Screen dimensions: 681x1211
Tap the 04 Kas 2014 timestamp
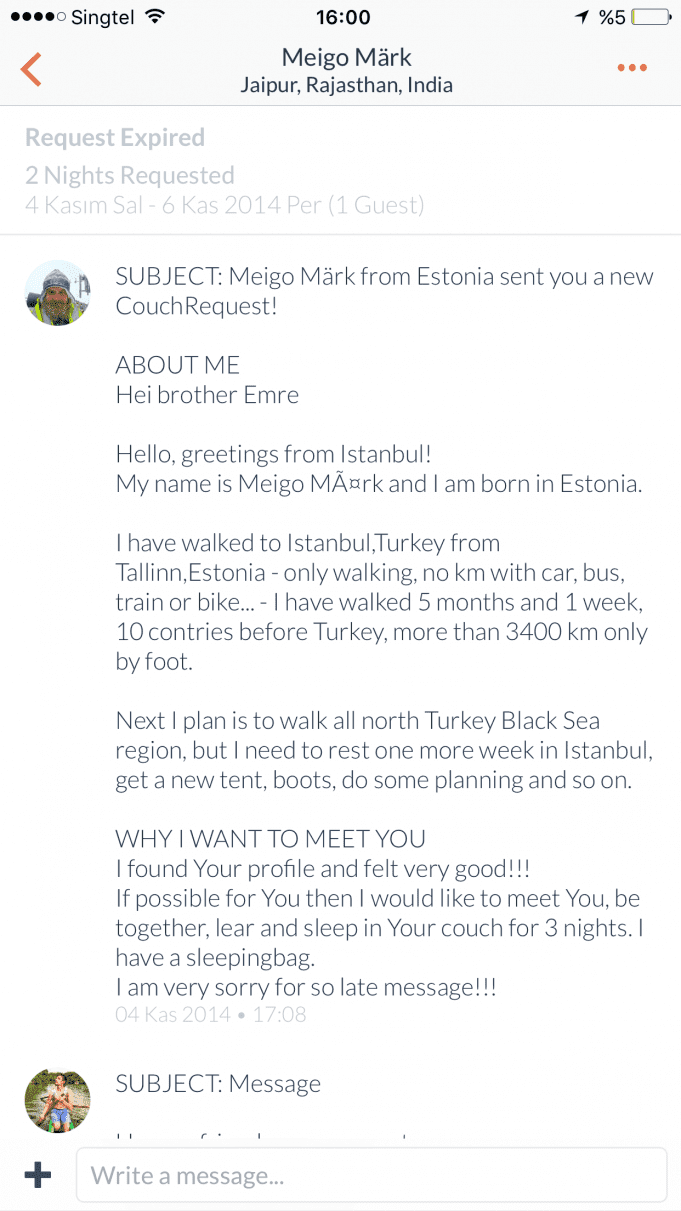click(x=211, y=1015)
